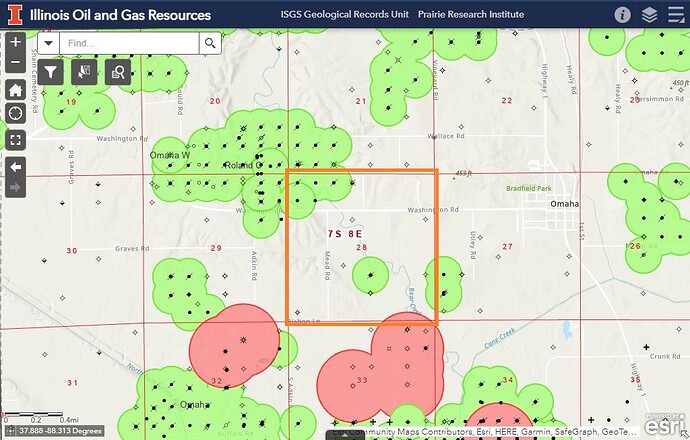Open the hamburger menu
The image size is (690, 440).
(676, 15)
